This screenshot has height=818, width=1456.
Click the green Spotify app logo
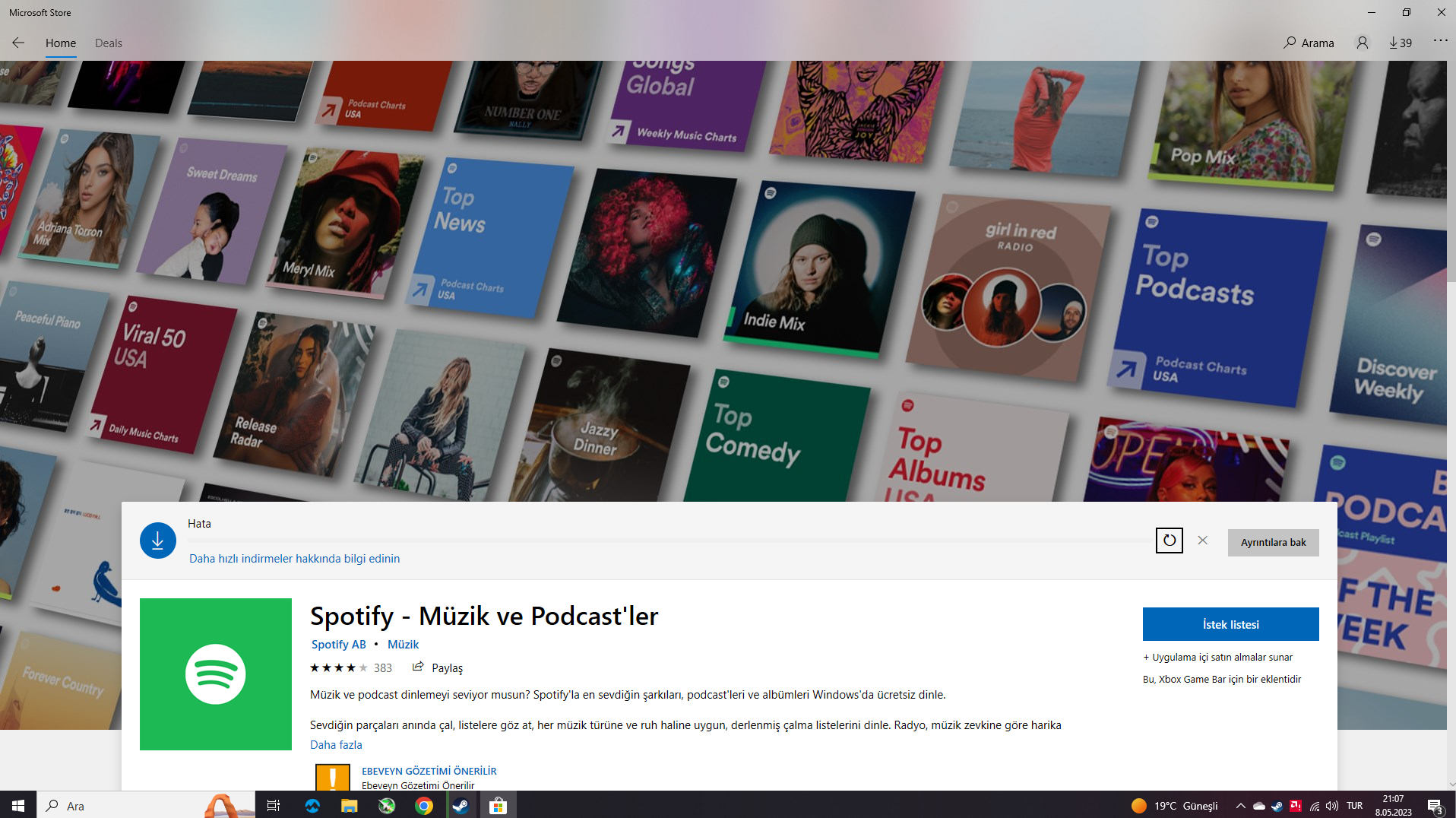pos(216,674)
